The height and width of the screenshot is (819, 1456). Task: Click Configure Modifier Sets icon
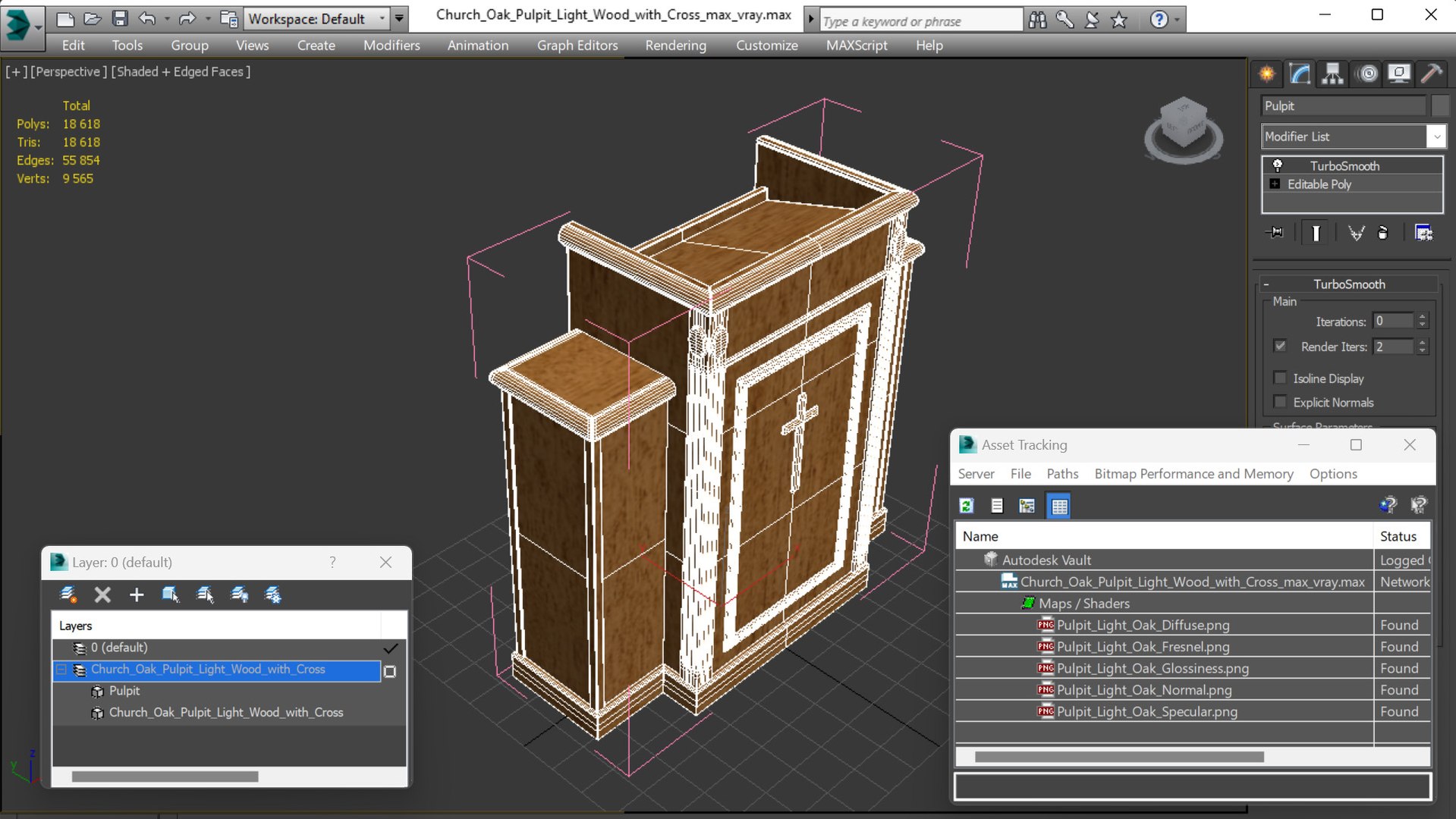[1423, 233]
